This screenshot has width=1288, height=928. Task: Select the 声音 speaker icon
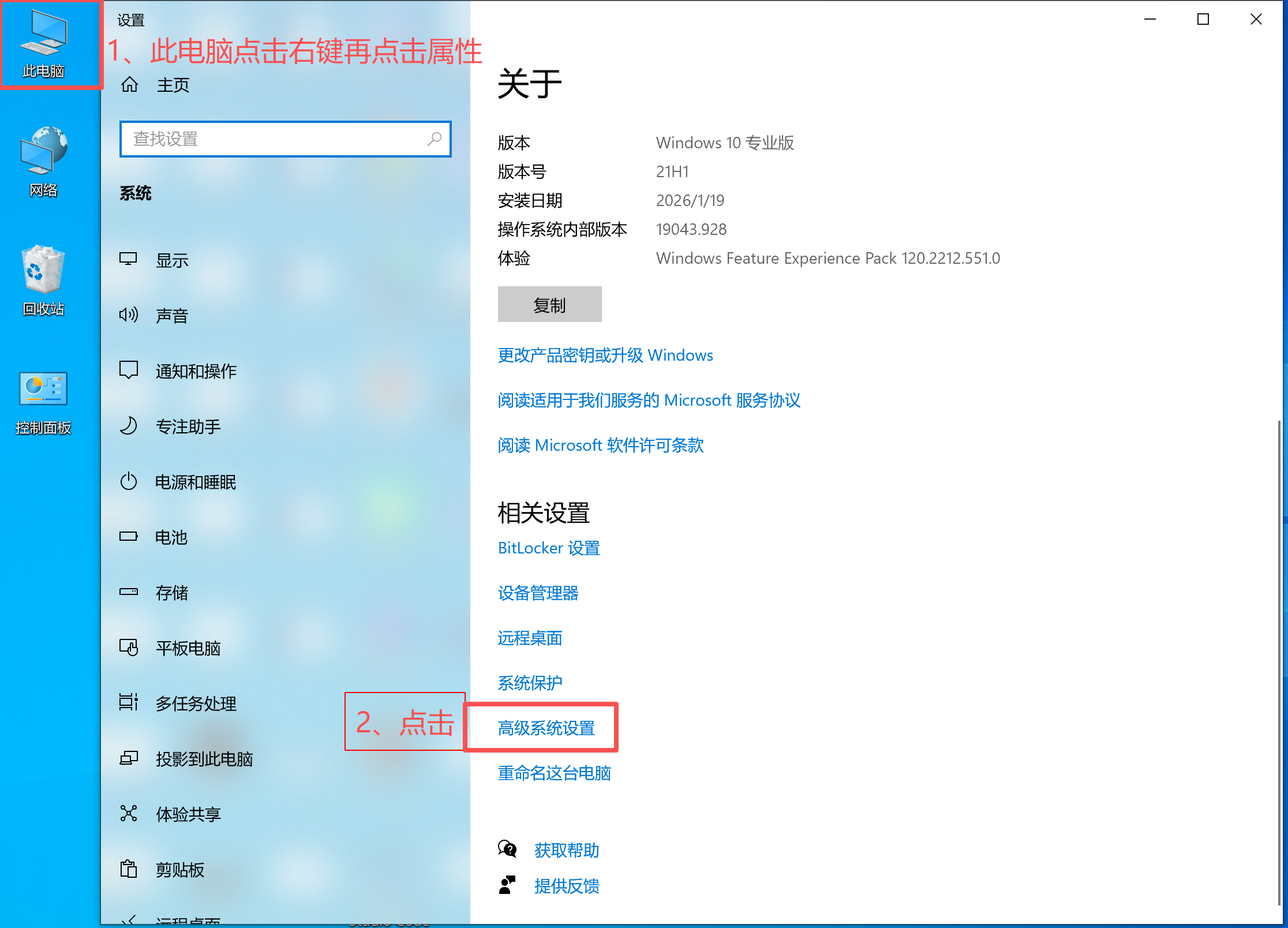click(128, 315)
